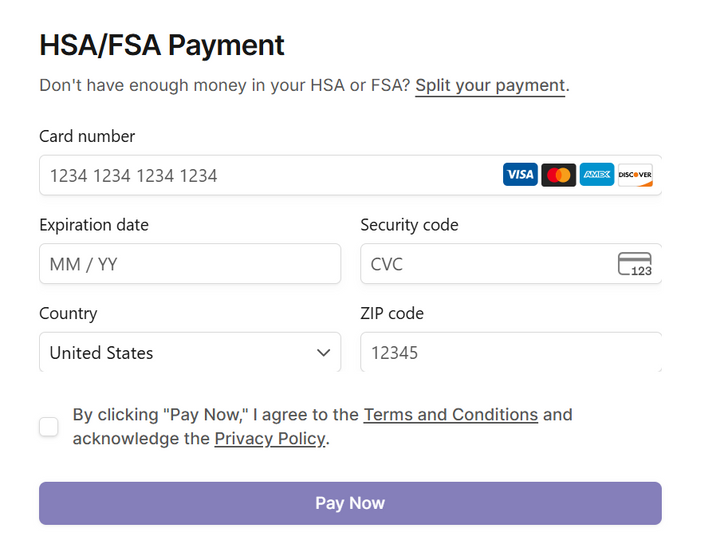Image resolution: width=720 pixels, height=544 pixels.
Task: Select the ZIP code input field
Action: tap(510, 353)
